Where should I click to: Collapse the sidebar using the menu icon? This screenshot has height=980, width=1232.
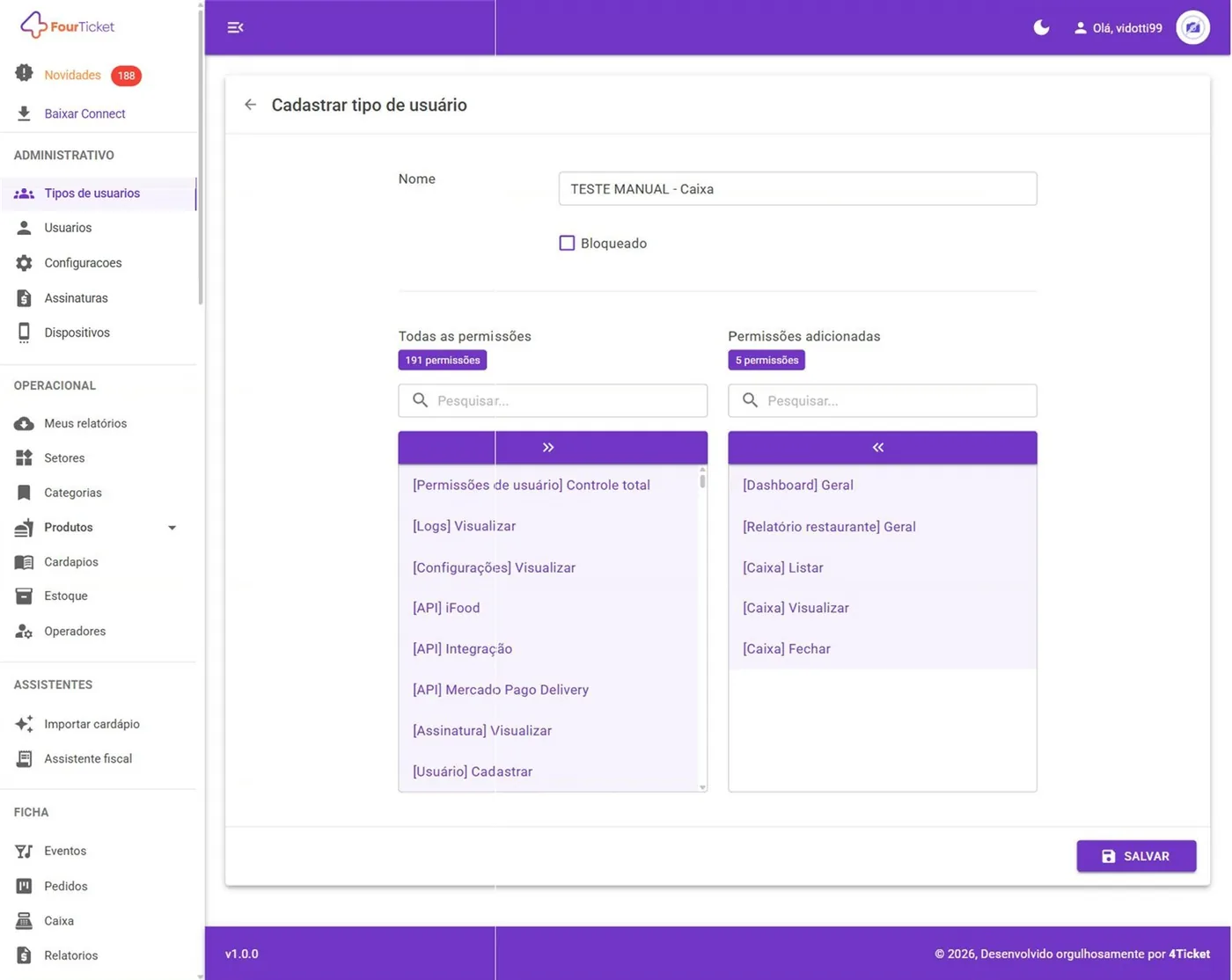pos(235,27)
